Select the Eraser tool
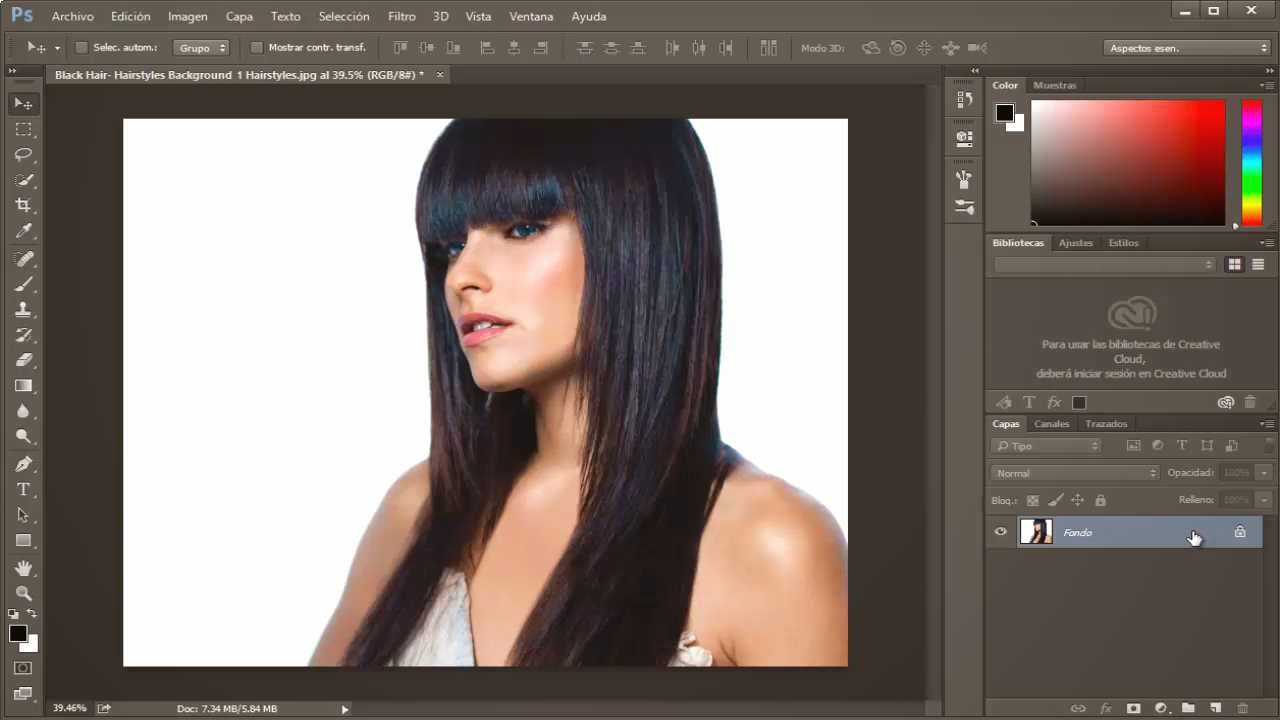This screenshot has width=1280, height=720. click(24, 360)
